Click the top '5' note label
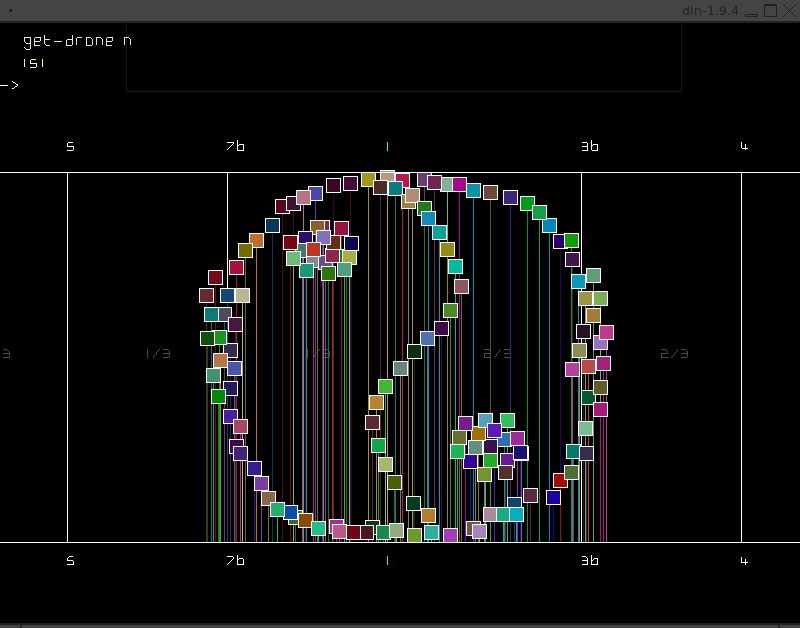This screenshot has width=800, height=628. [x=70, y=146]
